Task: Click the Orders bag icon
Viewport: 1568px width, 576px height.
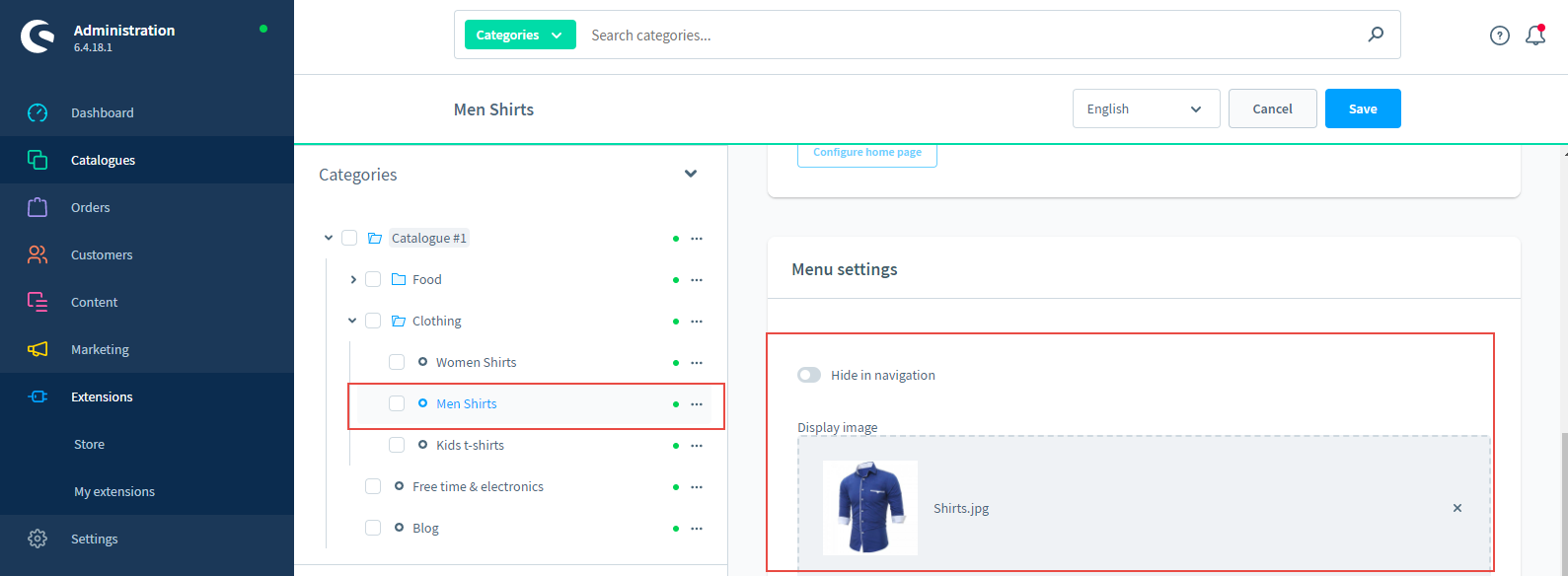Action: pyautogui.click(x=37, y=207)
